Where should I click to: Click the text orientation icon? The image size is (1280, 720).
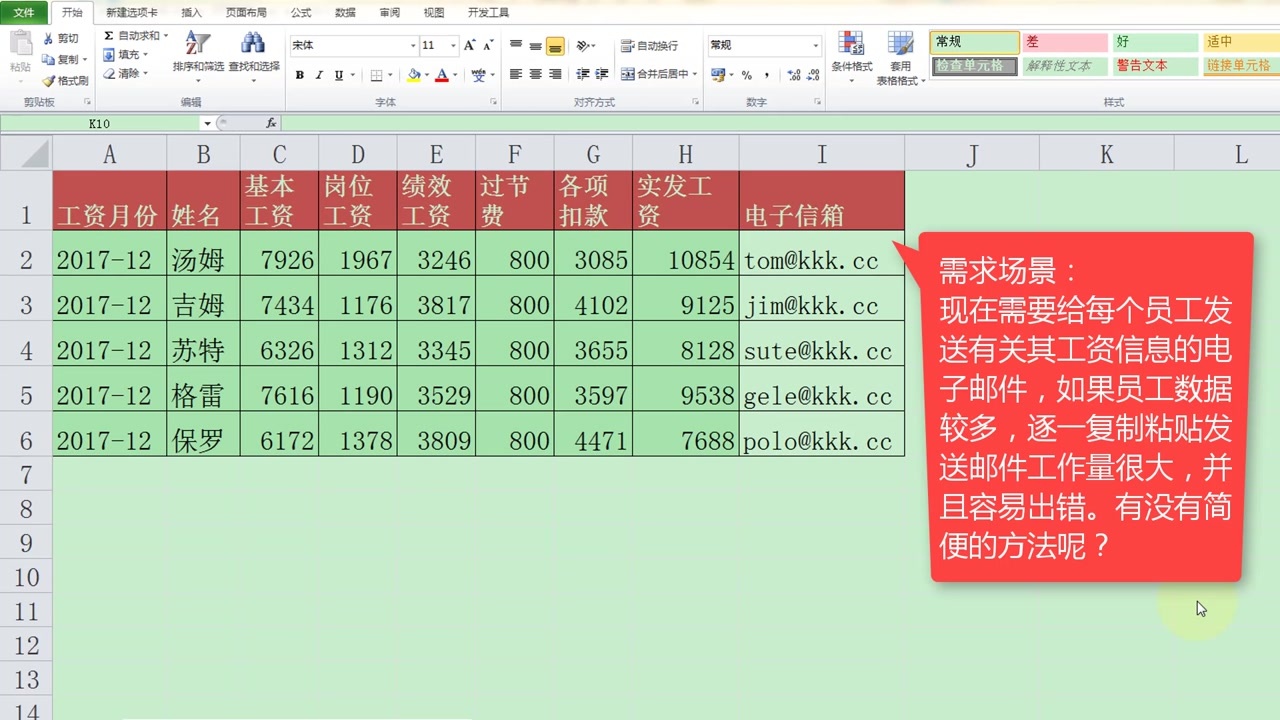click(x=583, y=45)
